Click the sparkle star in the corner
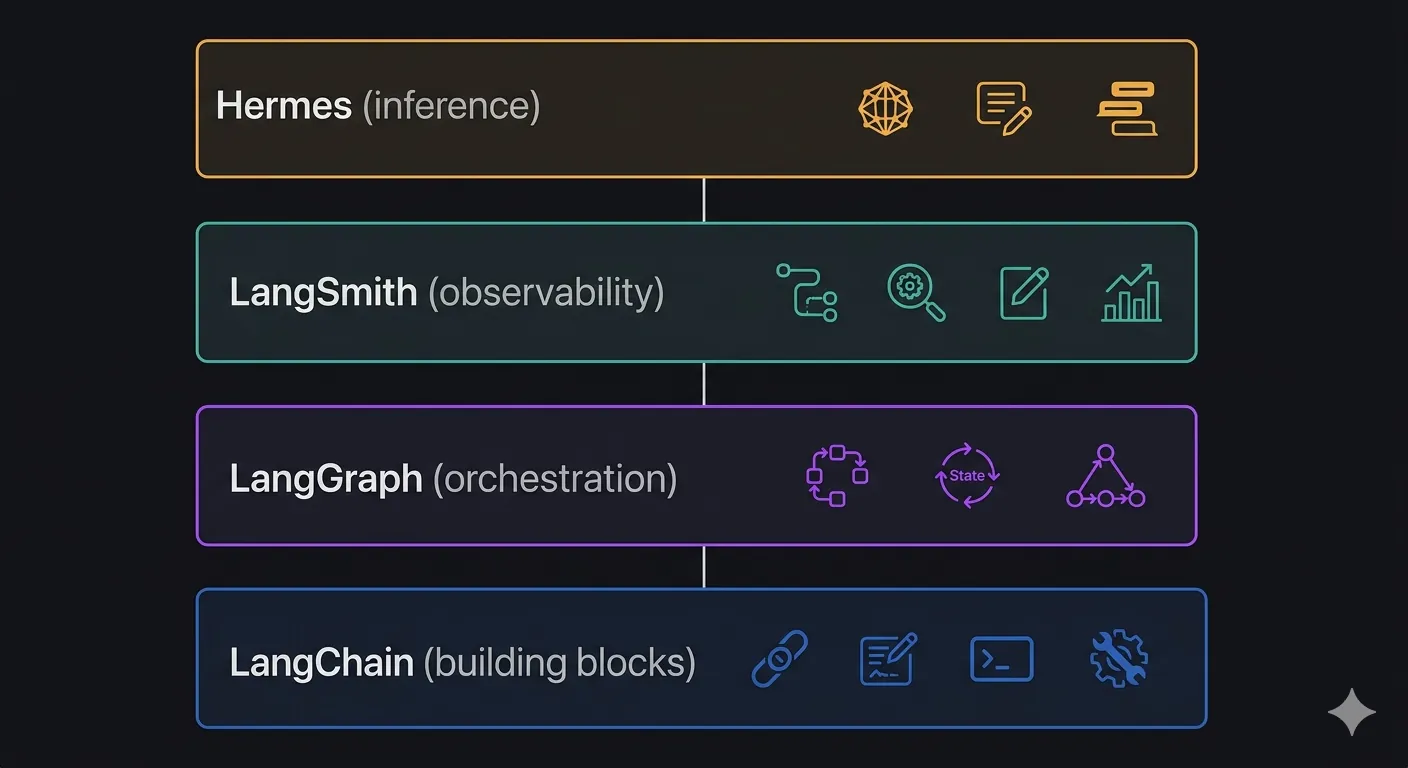1408x768 pixels. pyautogui.click(x=1352, y=712)
